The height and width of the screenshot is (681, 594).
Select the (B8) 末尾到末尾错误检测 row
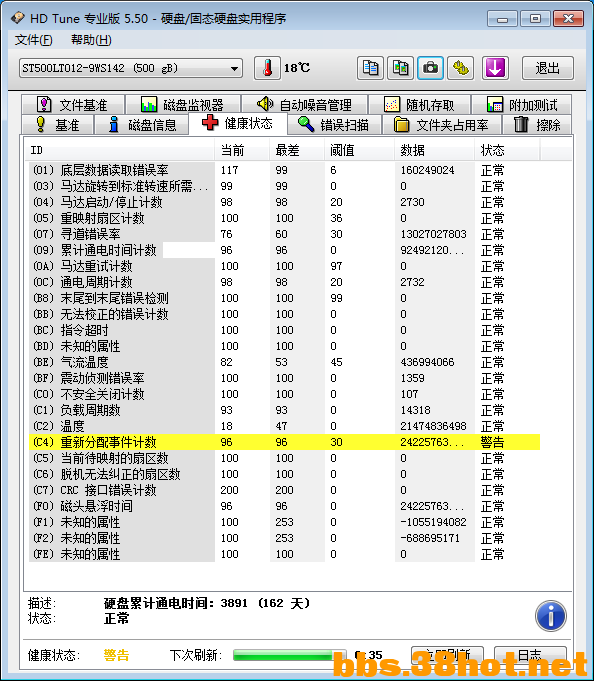284,298
